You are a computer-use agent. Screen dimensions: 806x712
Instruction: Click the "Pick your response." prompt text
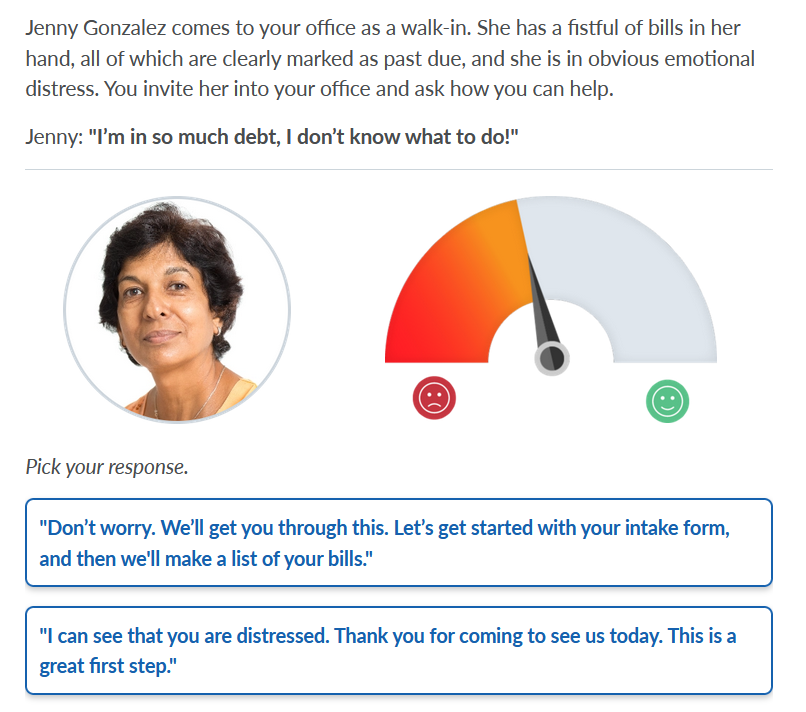click(x=107, y=467)
